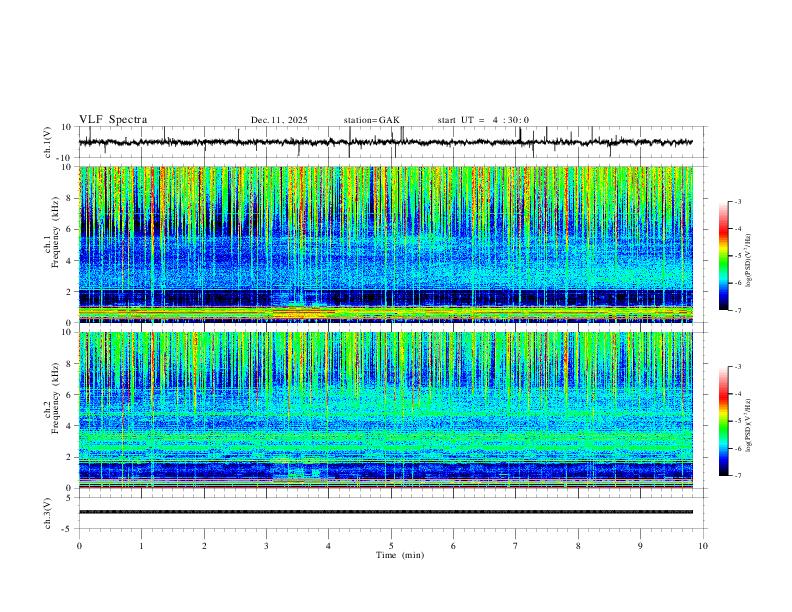Click the "2" tick on the time axis

click(x=204, y=546)
